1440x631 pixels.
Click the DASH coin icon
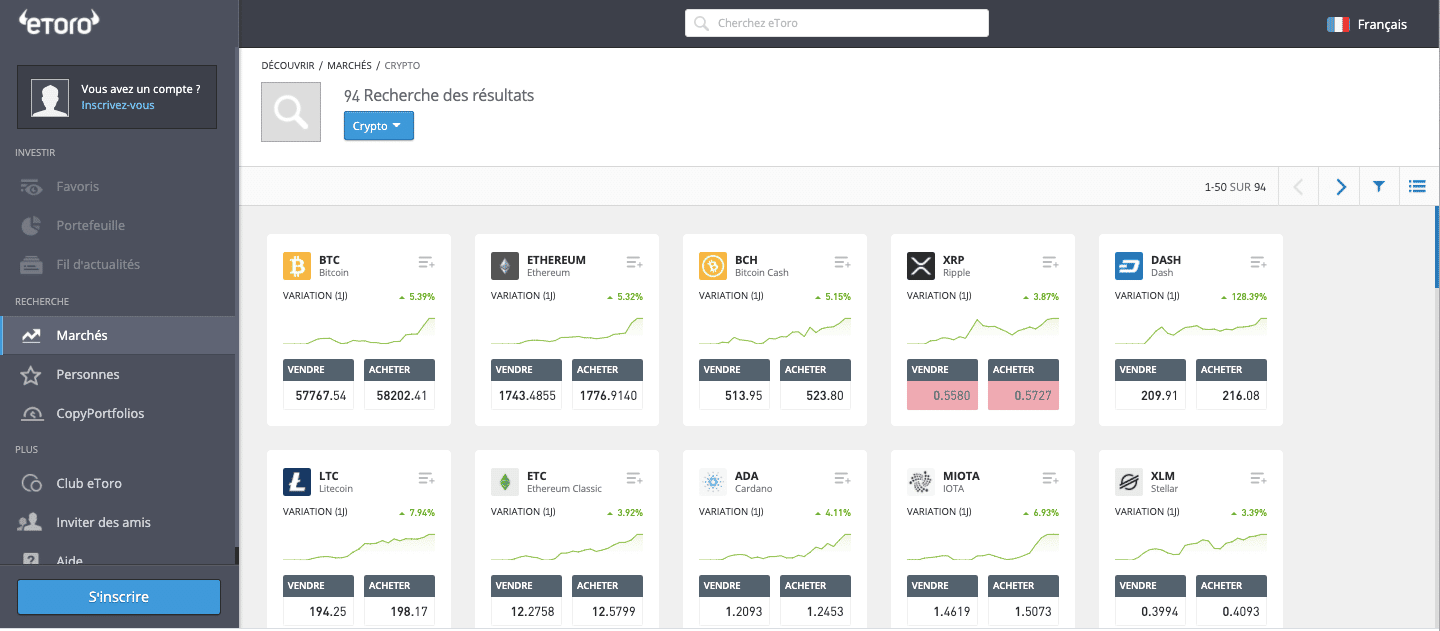(x=1129, y=266)
